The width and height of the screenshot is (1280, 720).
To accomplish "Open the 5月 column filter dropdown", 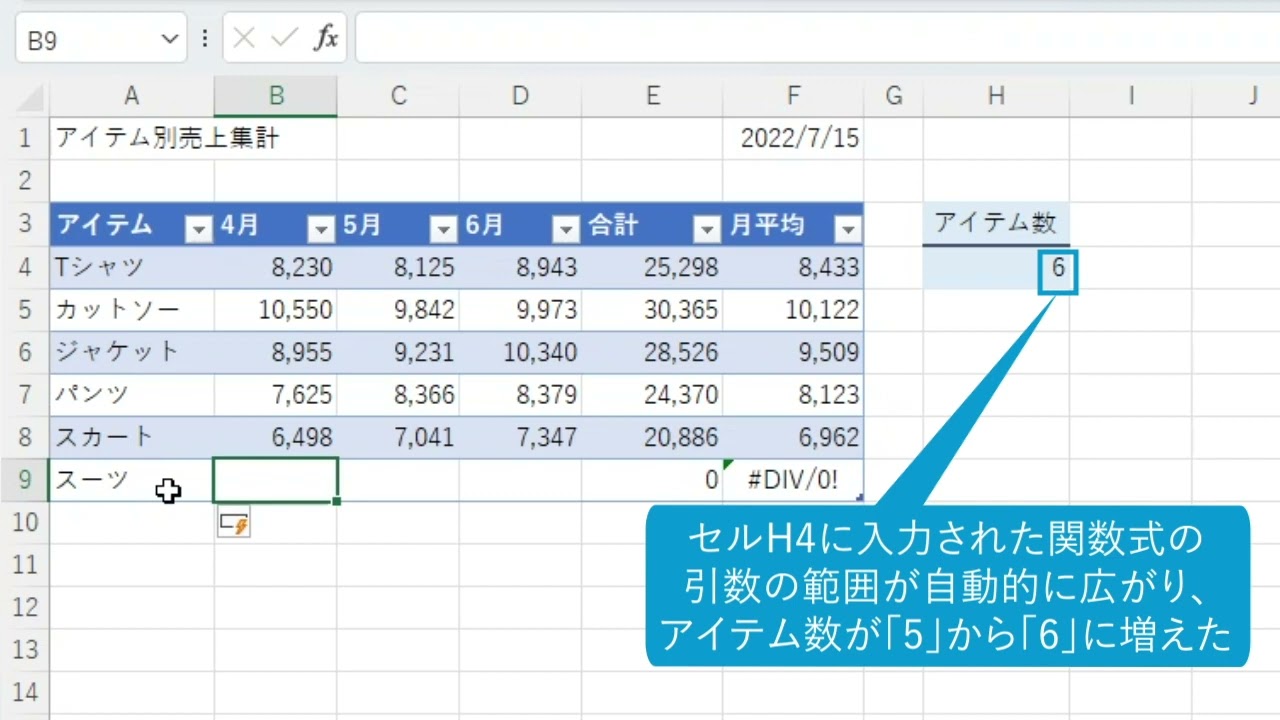I will 443,230.
